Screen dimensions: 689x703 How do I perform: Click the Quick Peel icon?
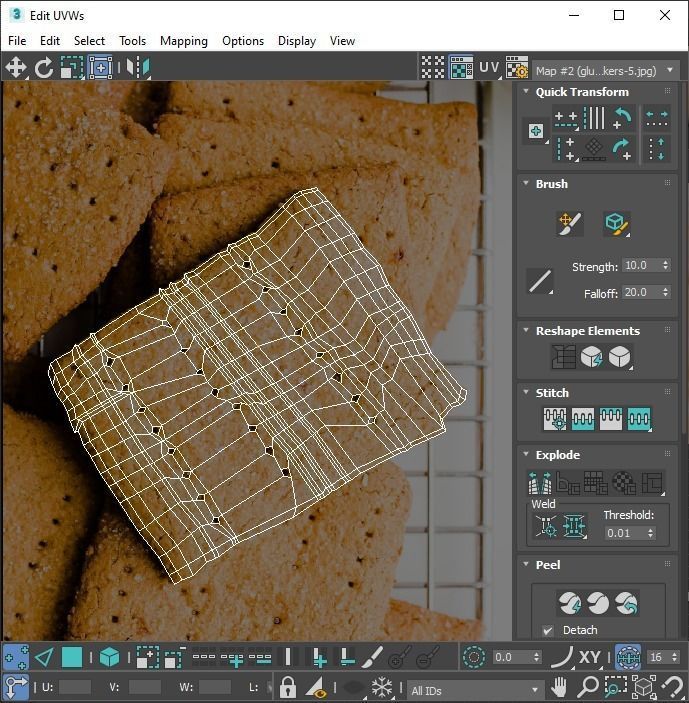click(570, 603)
